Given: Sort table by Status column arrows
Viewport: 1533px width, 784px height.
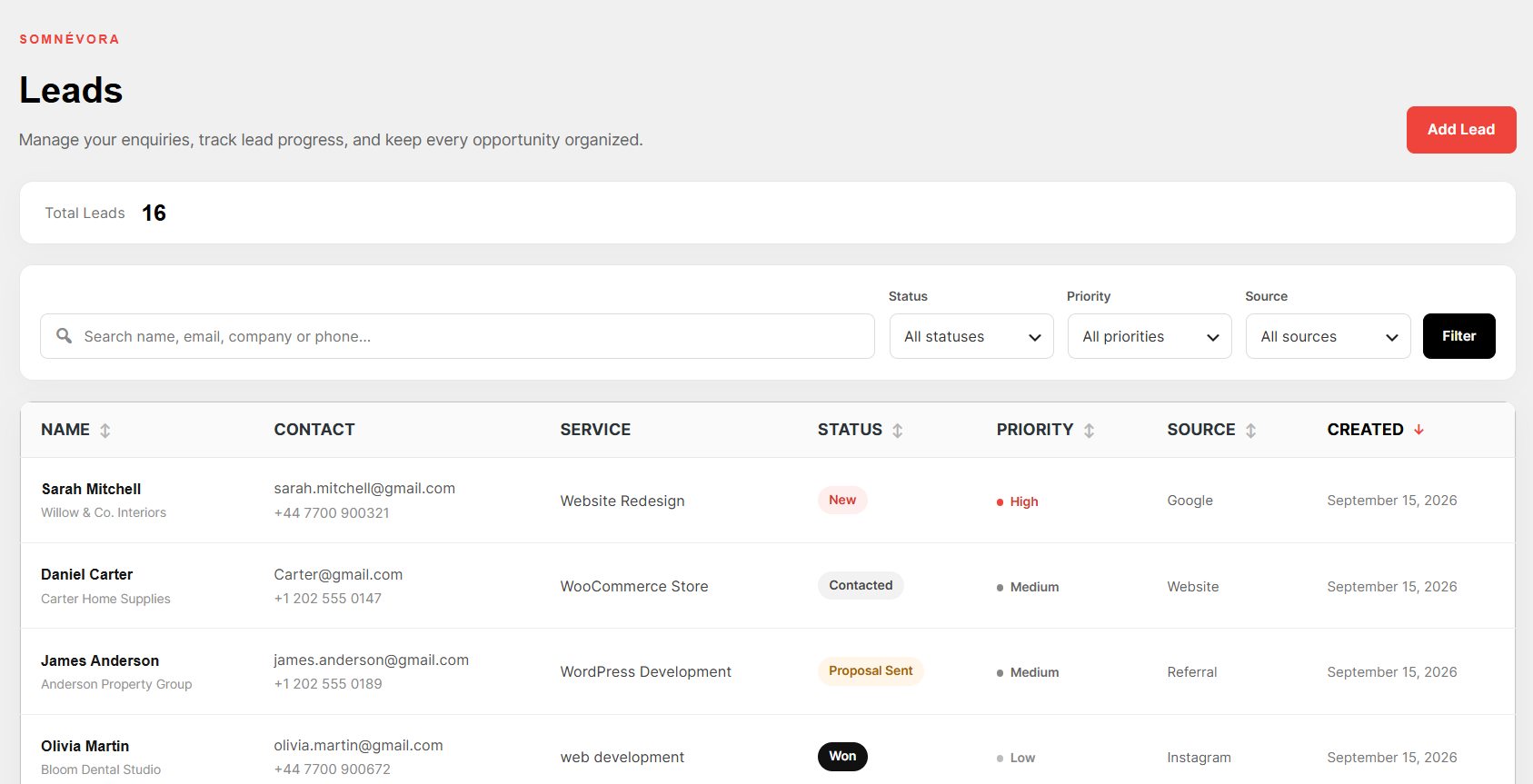Looking at the screenshot, I should (898, 431).
